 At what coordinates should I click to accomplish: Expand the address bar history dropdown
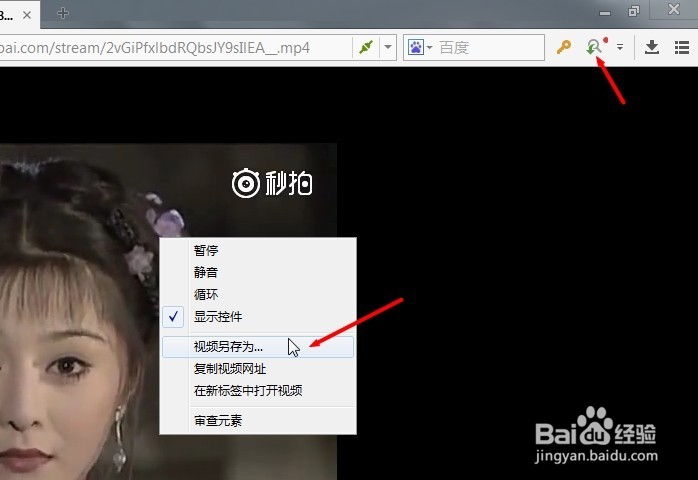coord(388,47)
